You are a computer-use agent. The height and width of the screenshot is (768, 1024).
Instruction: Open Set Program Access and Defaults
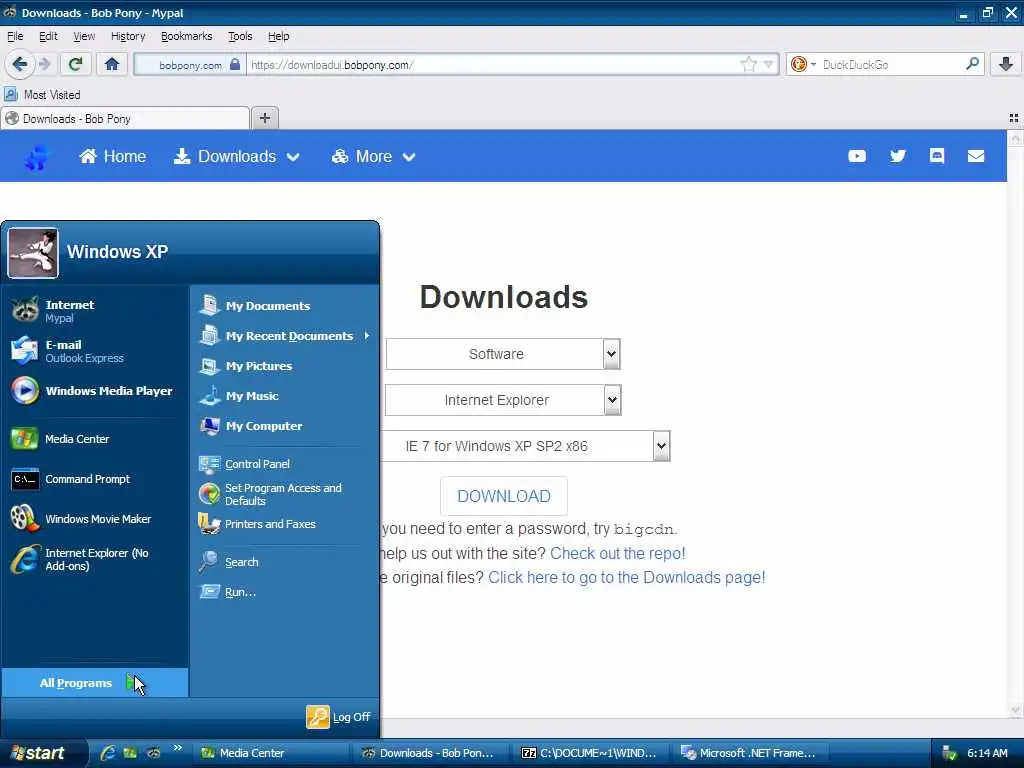coord(285,494)
